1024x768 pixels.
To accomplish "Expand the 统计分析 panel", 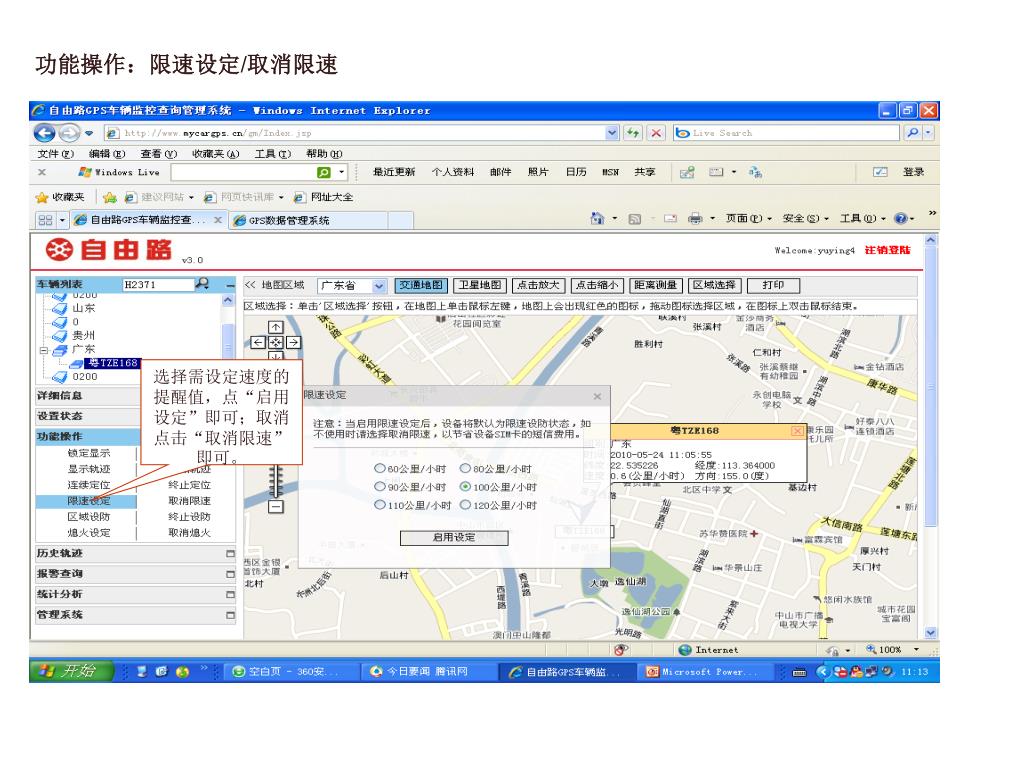I will click(x=230, y=594).
